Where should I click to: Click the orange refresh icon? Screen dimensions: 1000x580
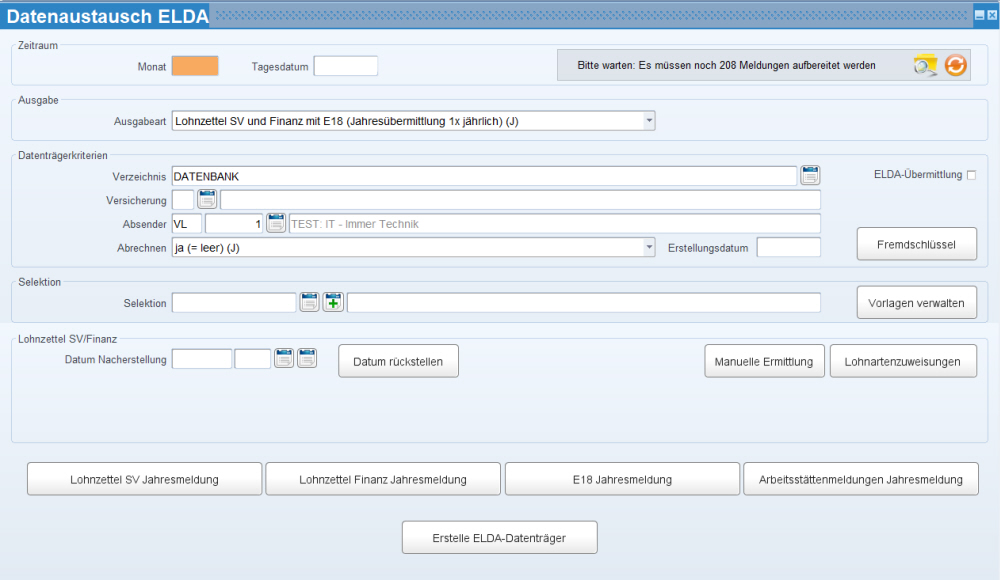point(955,65)
